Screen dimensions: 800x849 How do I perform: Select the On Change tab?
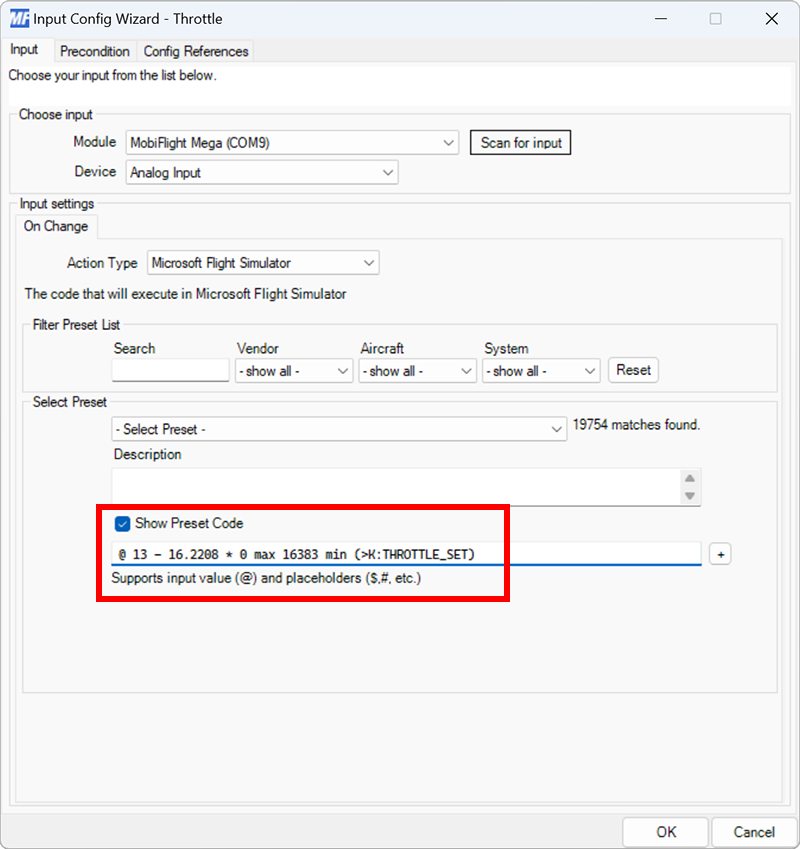pos(56,226)
